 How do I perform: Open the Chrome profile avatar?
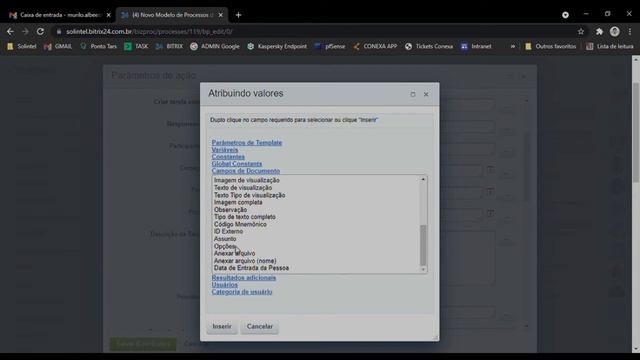615,31
